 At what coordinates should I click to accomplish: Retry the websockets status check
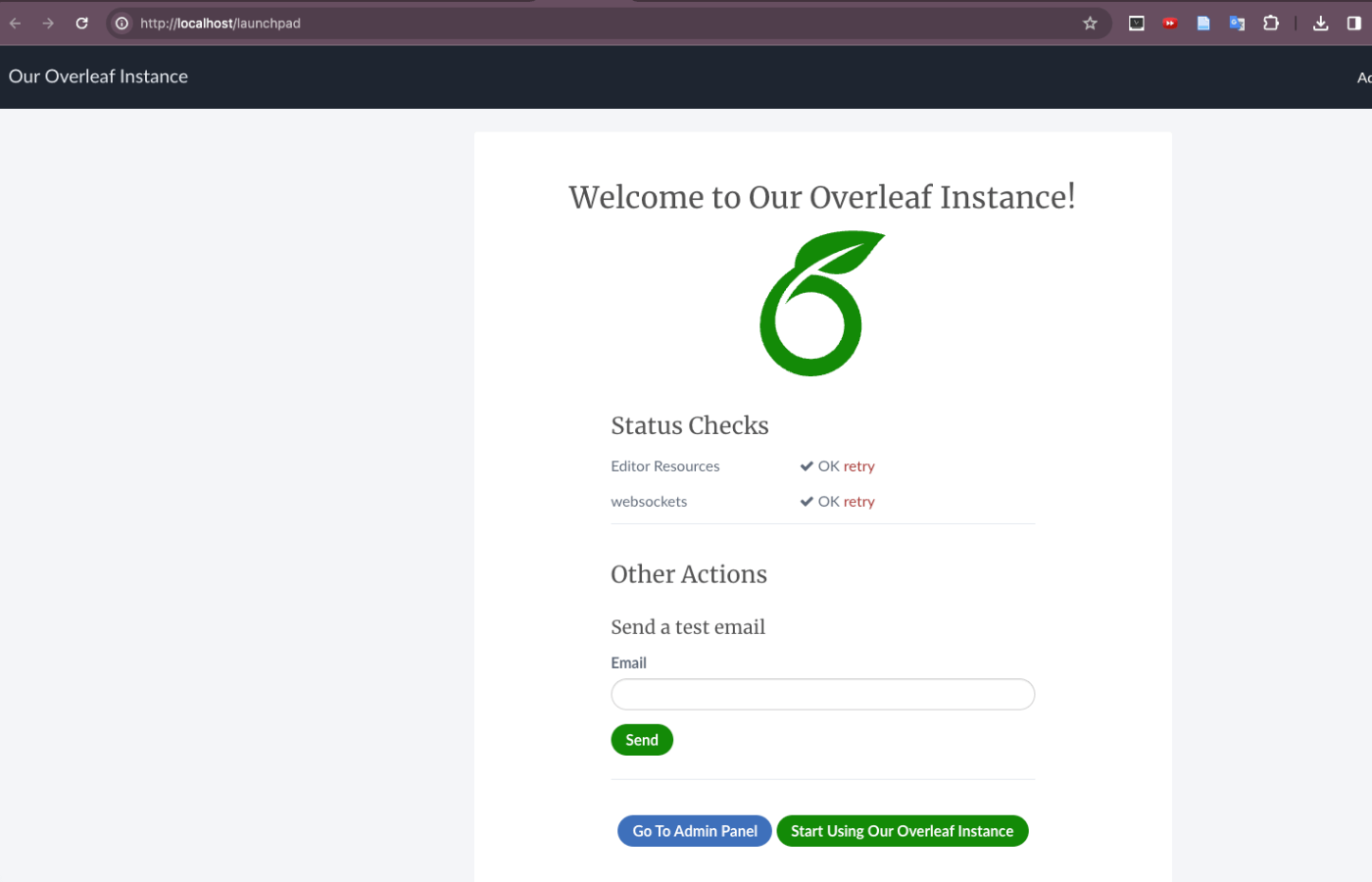(859, 502)
